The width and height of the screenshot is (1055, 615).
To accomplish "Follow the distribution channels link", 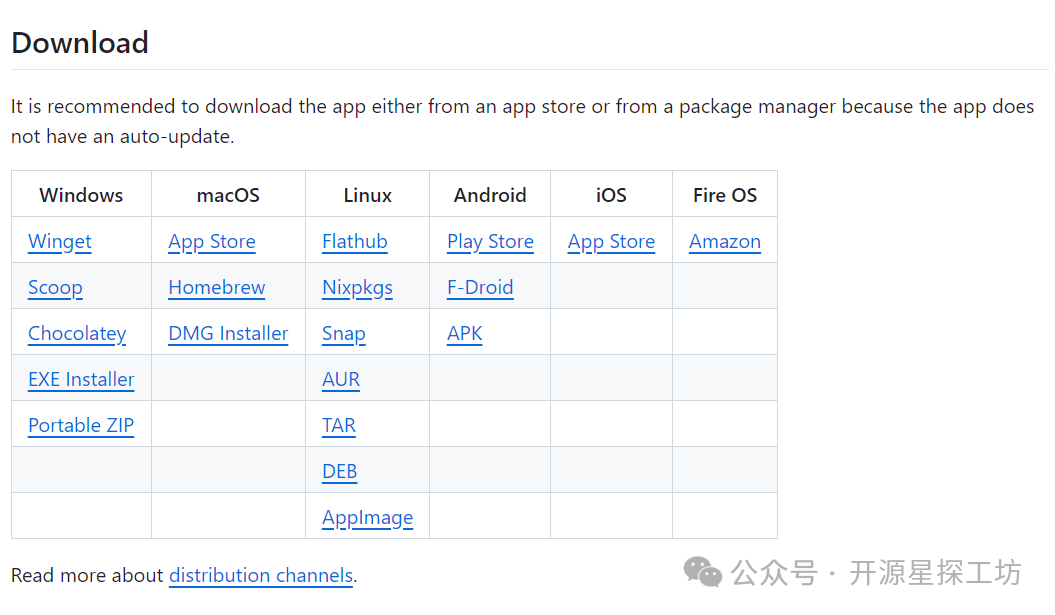I will click(261, 575).
